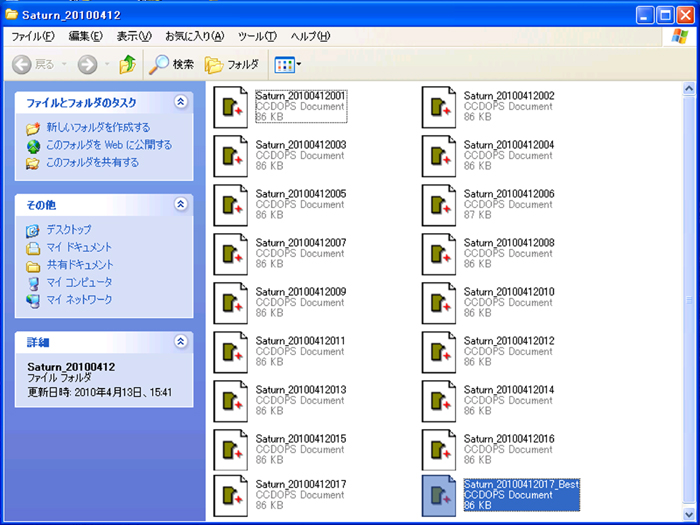This screenshot has width=700, height=525.
Task: Click このフォルダを共有する link
Action: (92, 162)
